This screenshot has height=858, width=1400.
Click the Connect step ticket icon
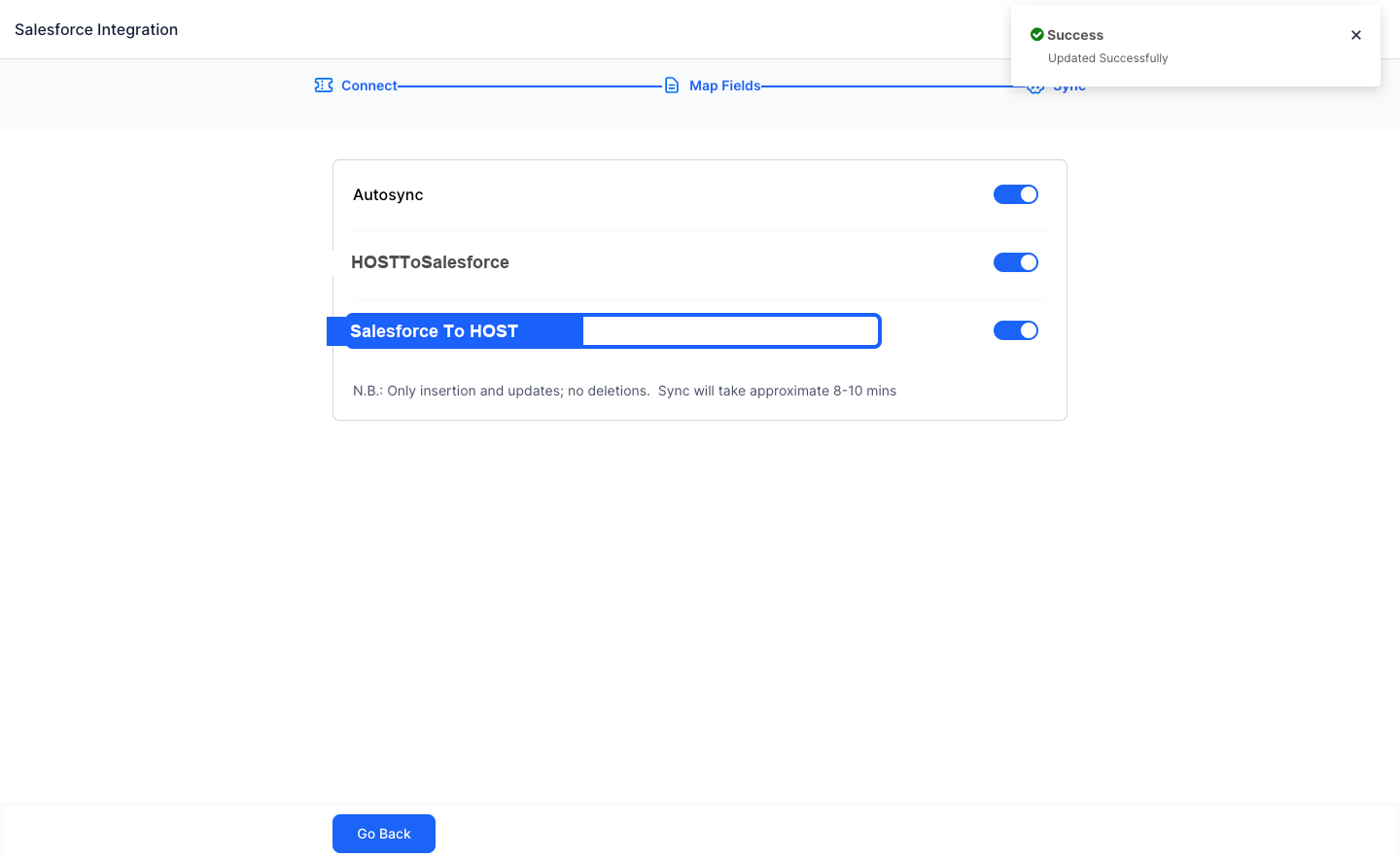click(324, 86)
